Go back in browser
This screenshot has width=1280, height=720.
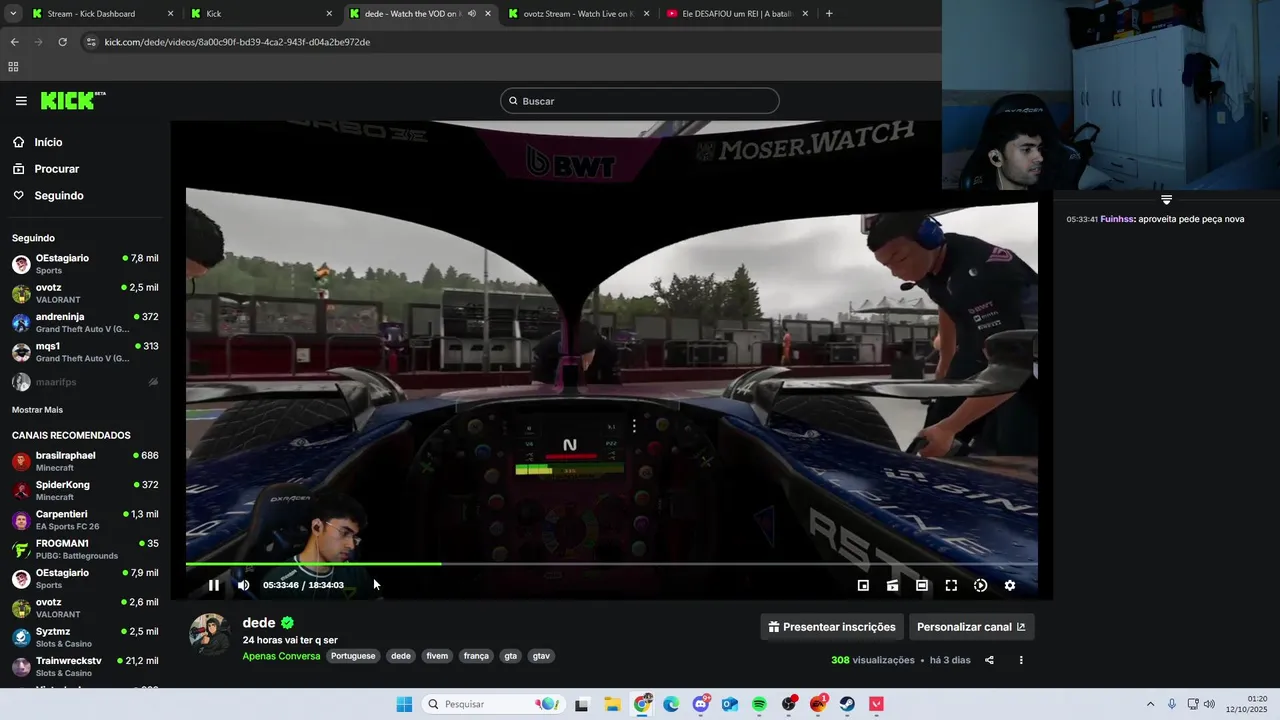tap(14, 42)
